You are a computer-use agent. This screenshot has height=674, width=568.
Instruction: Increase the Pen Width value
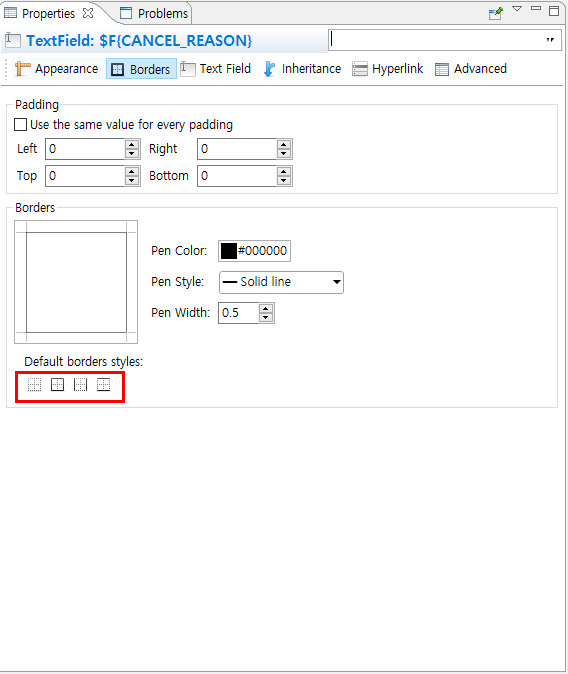pos(266,308)
